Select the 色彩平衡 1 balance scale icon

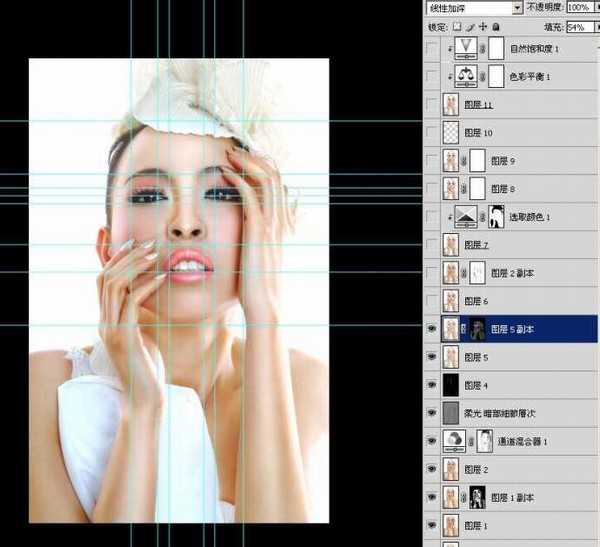click(x=467, y=76)
